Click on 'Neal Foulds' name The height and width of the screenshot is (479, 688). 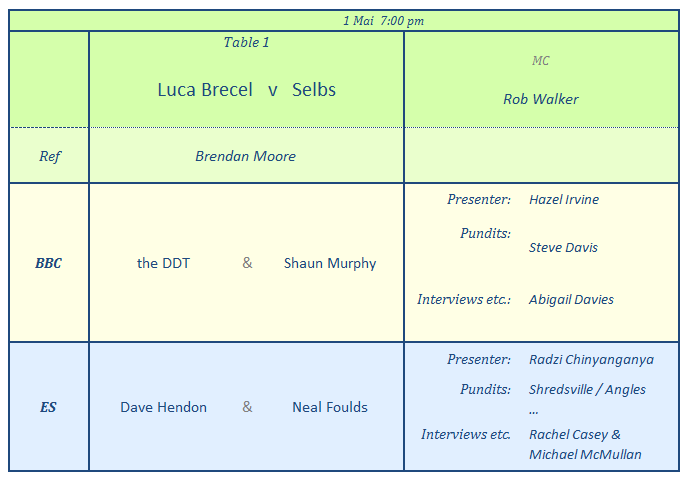pos(330,407)
